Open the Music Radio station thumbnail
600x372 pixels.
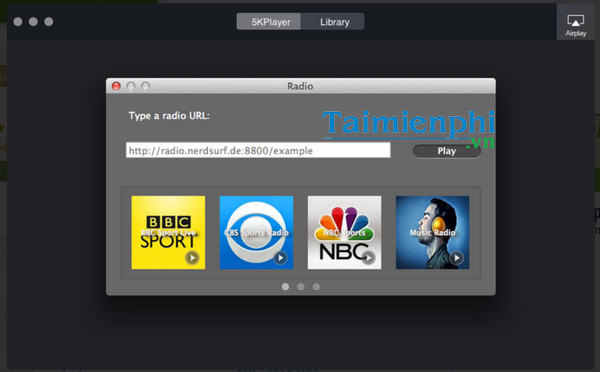[432, 232]
